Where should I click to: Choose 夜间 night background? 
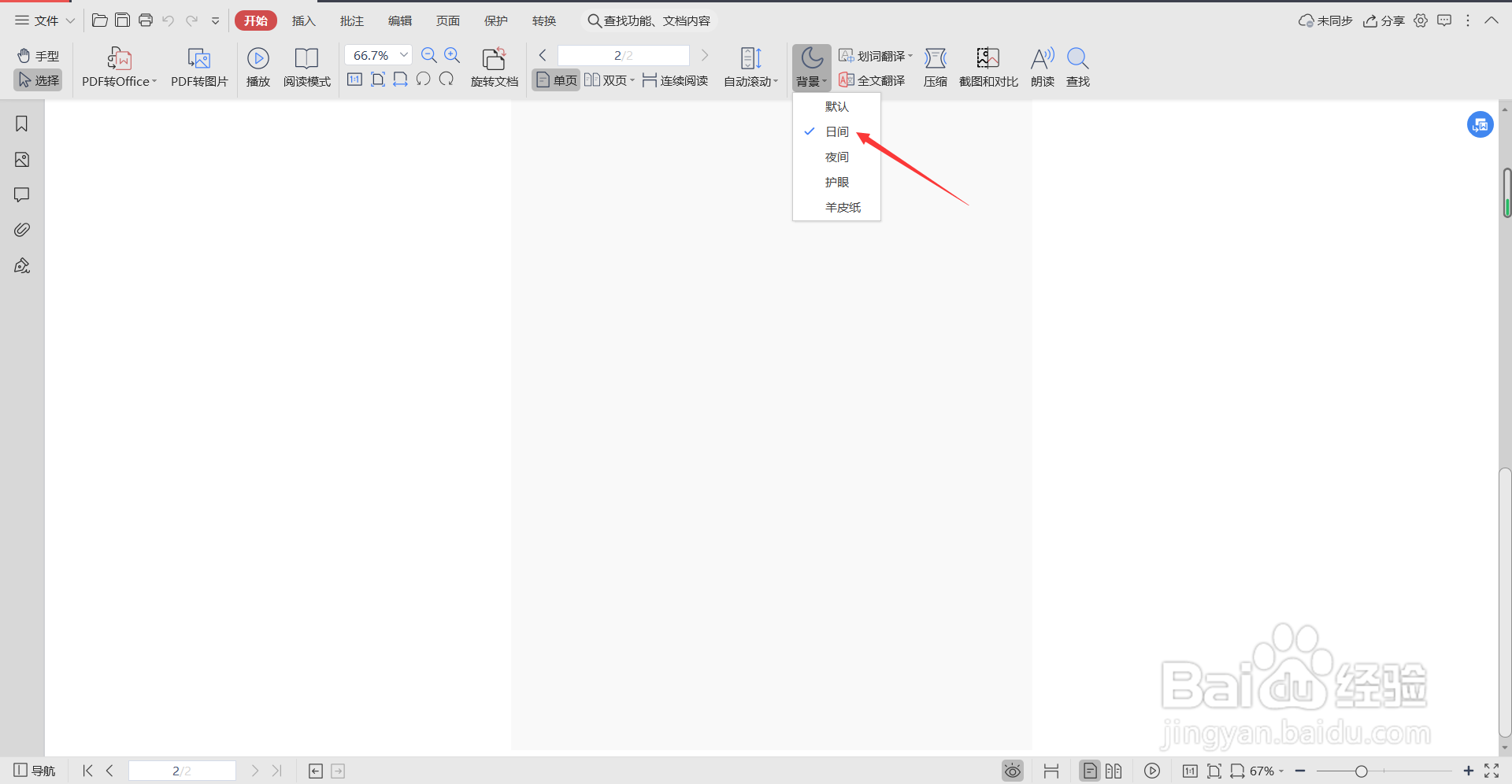point(836,157)
